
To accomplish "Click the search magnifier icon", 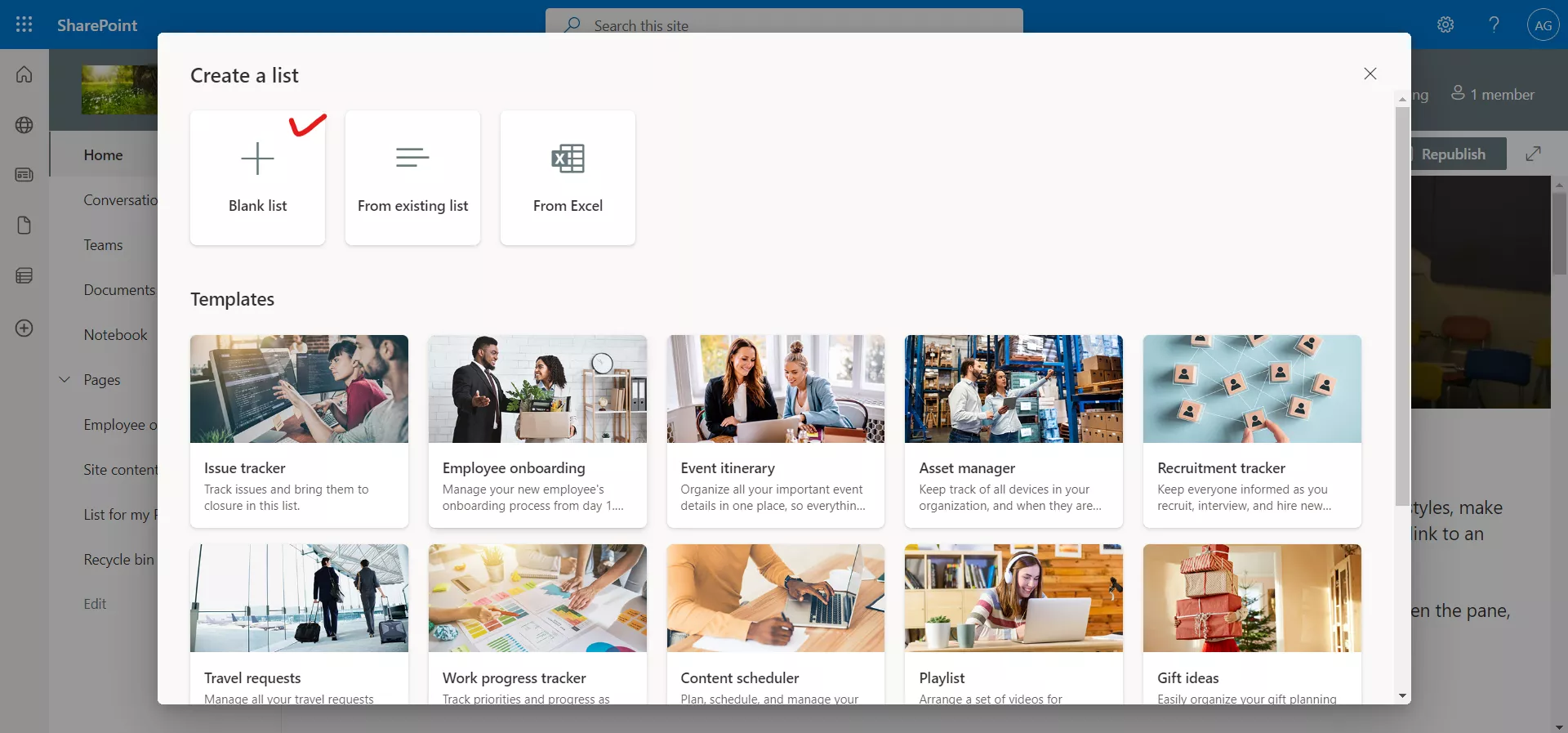I will 572,25.
